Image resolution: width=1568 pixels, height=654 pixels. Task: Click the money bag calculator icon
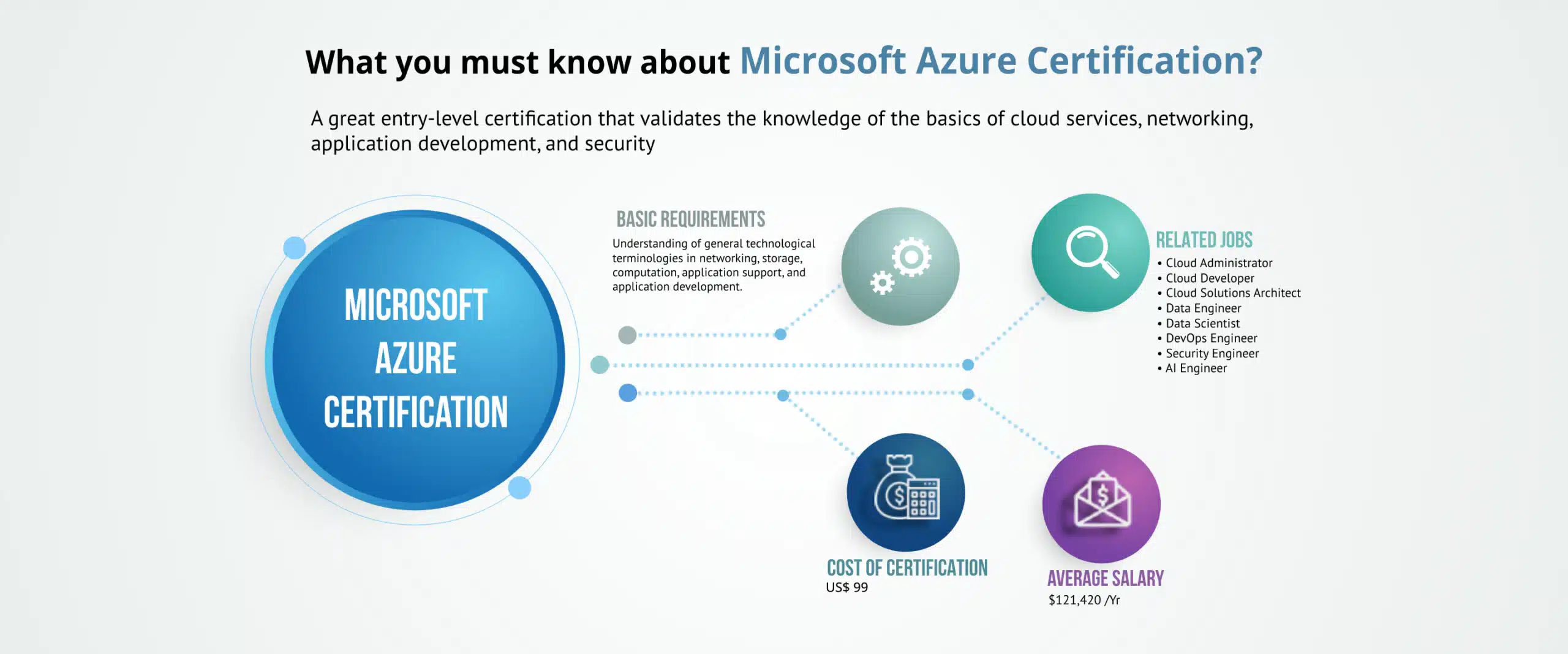click(x=906, y=492)
